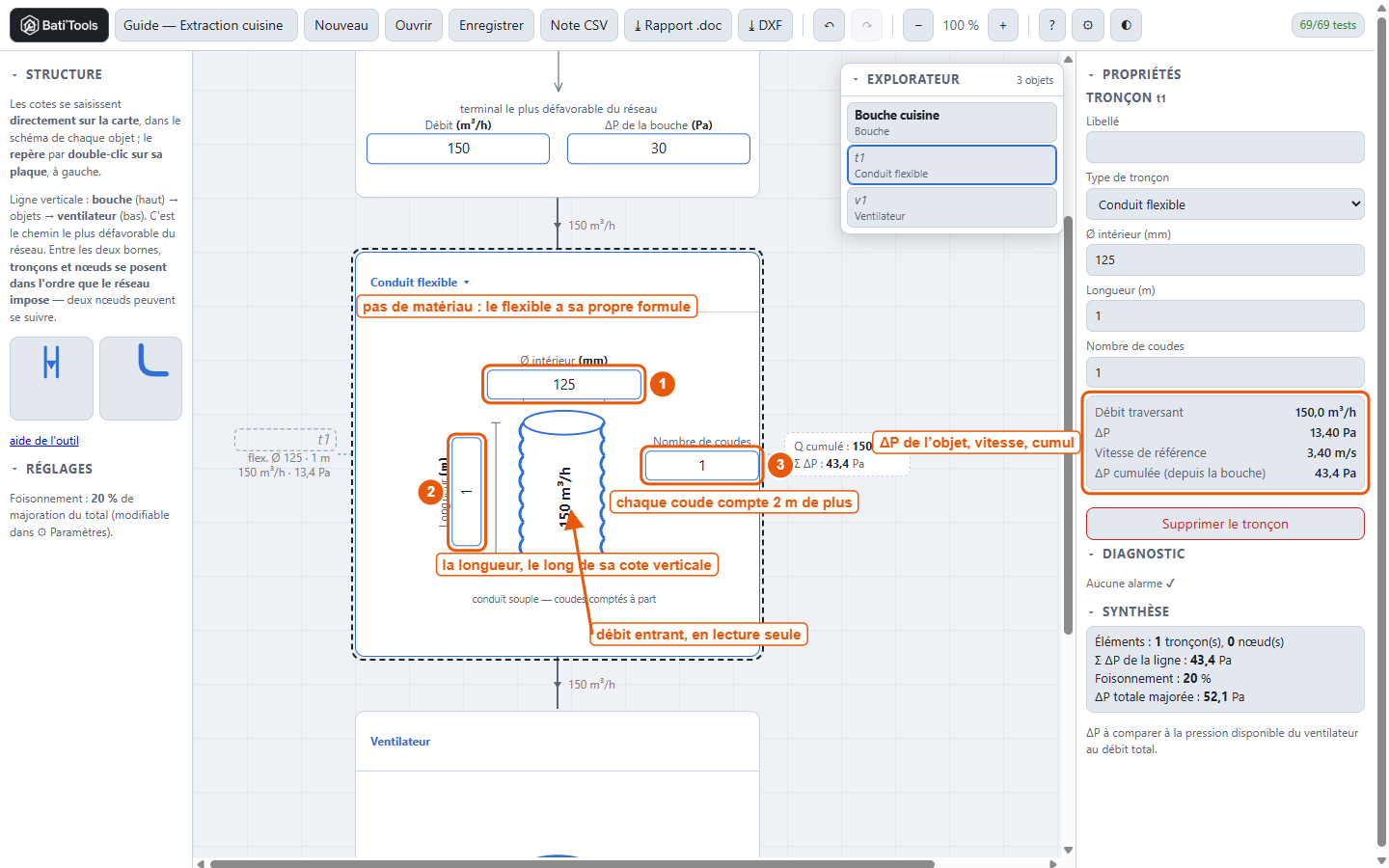The width and height of the screenshot is (1389, 868).
Task: Click the canvas horizontal scrollbar
Action: coord(572,864)
